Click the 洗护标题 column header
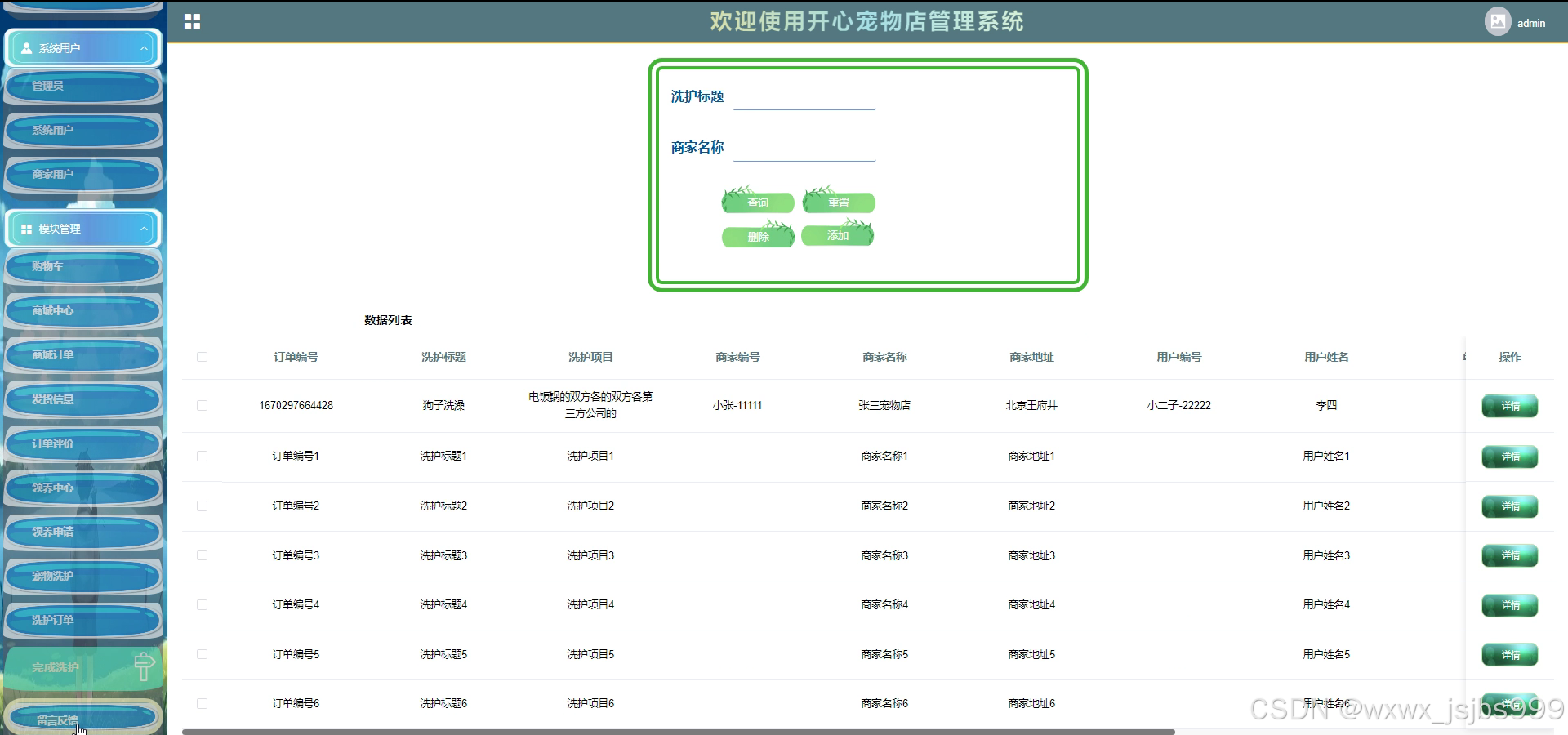Image resolution: width=1568 pixels, height=735 pixels. (443, 357)
